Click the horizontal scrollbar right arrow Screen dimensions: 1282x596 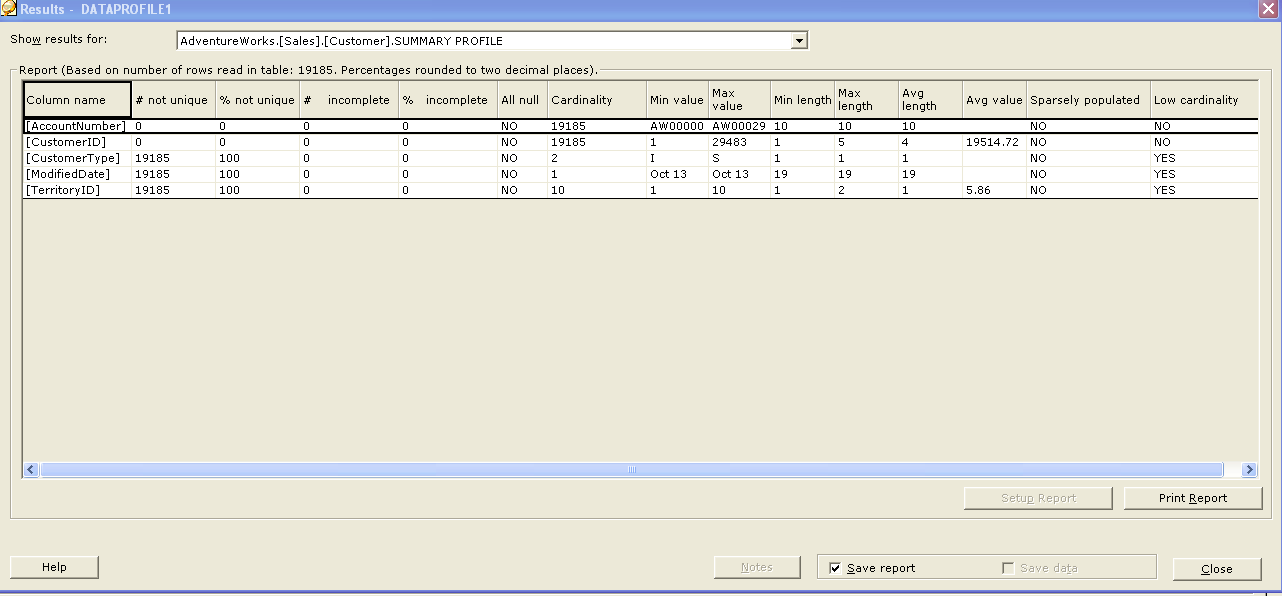coord(1249,469)
